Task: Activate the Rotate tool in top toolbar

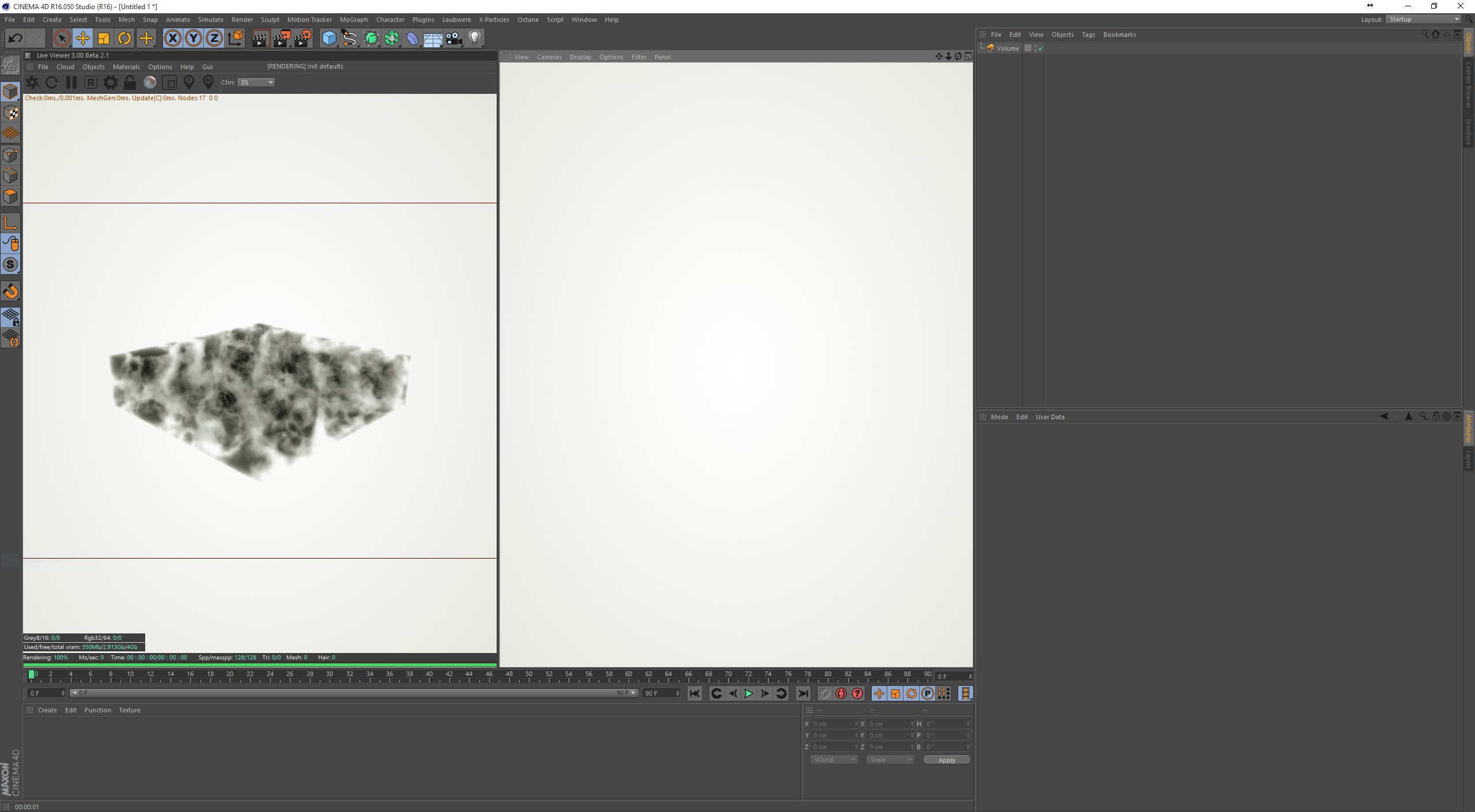Action: click(124, 39)
